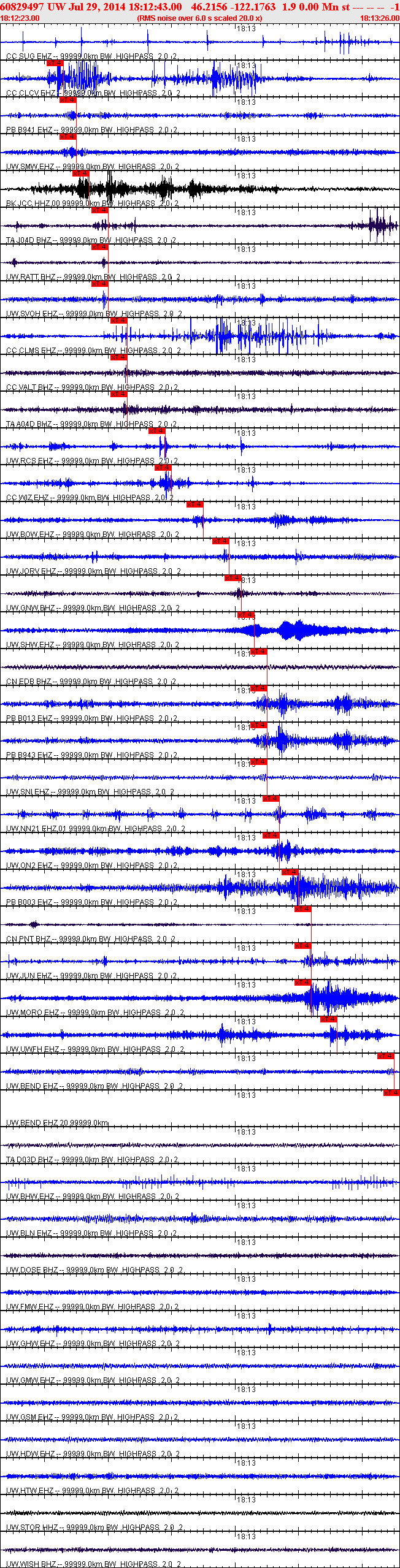Select the pick marker on UW.SVOH trace
The image size is (400, 1568).
pyautogui.click(x=100, y=284)
